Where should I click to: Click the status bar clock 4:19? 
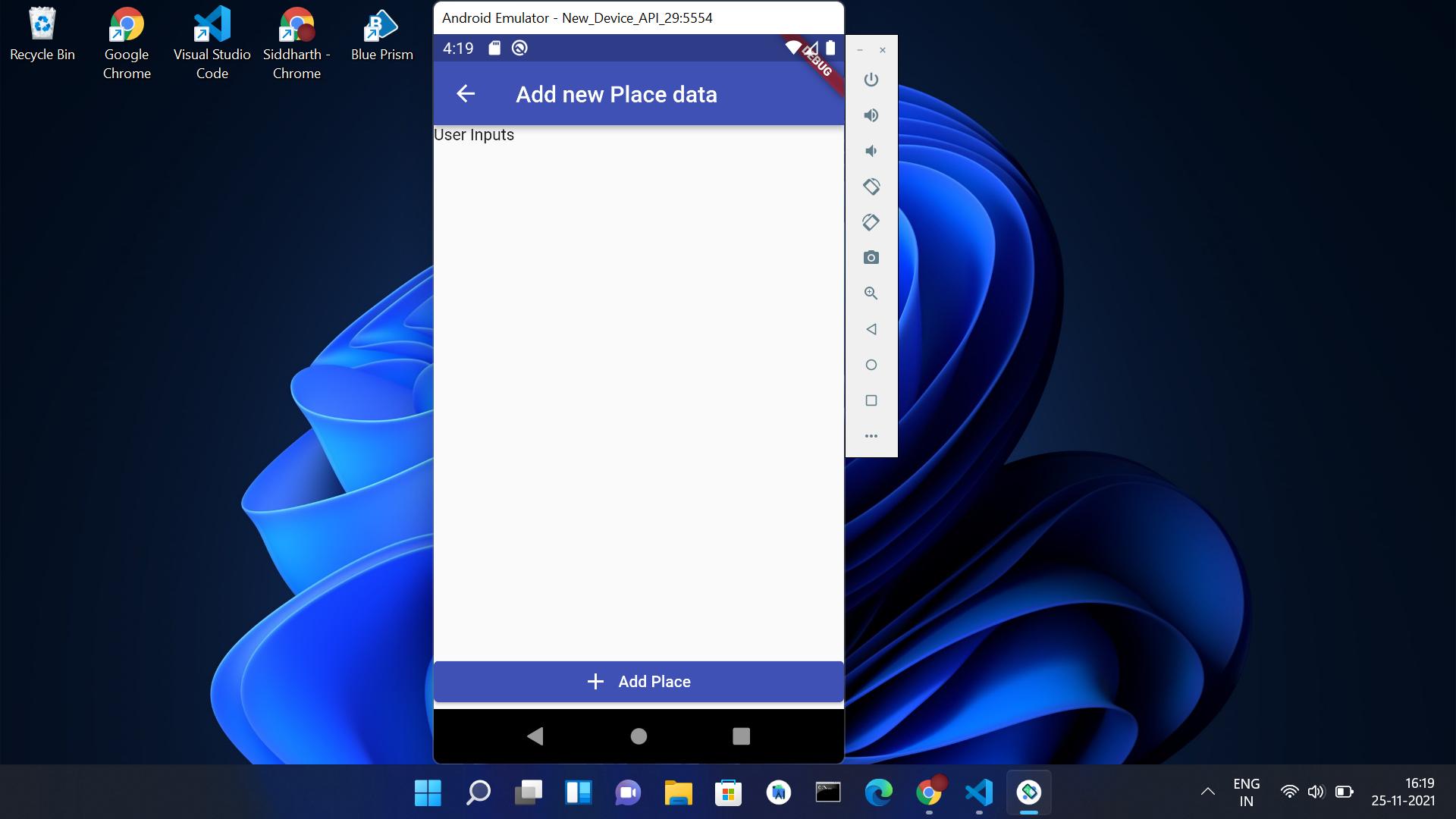(x=458, y=49)
